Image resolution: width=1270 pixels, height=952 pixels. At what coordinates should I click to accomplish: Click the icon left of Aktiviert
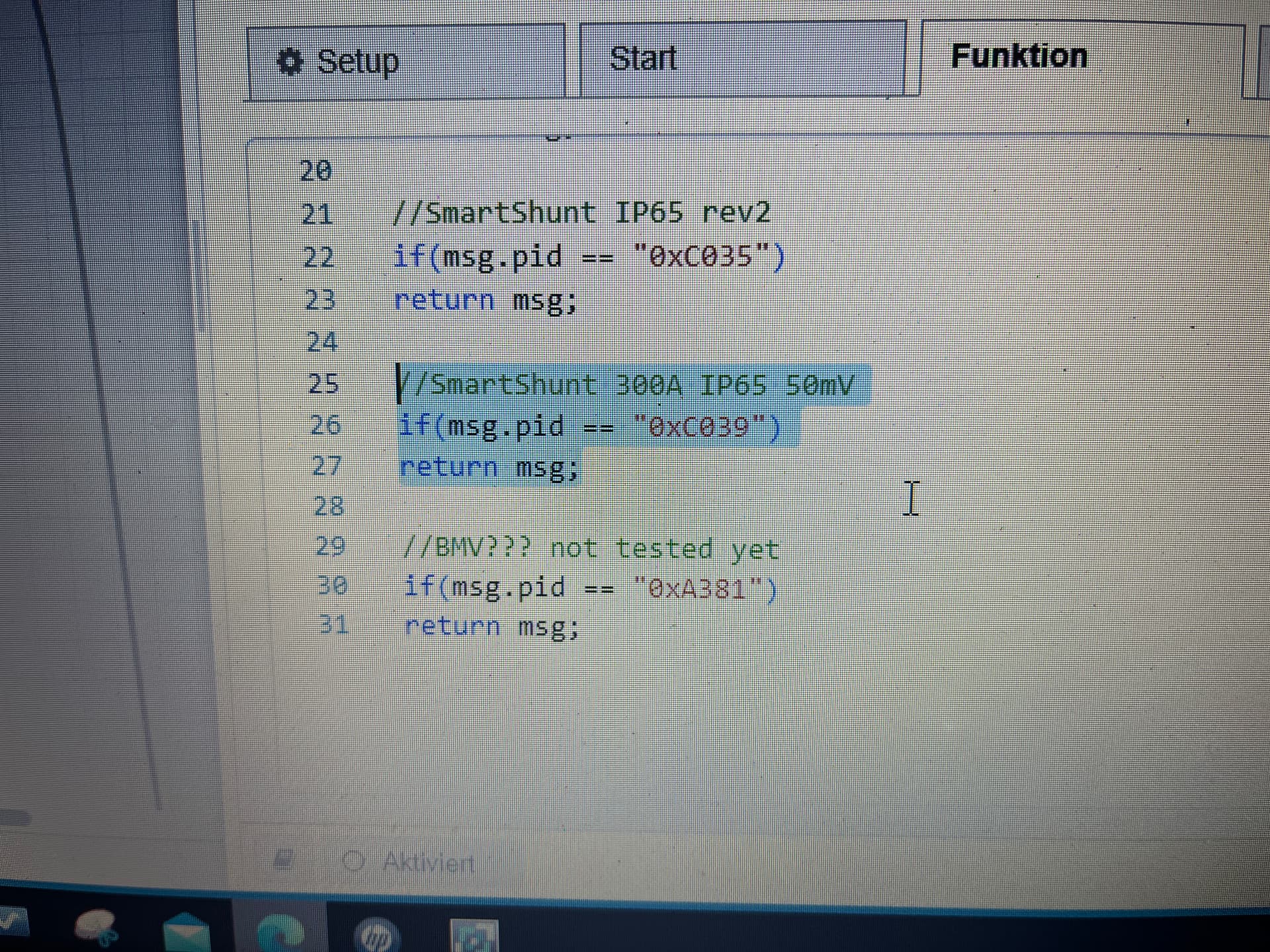[283, 859]
